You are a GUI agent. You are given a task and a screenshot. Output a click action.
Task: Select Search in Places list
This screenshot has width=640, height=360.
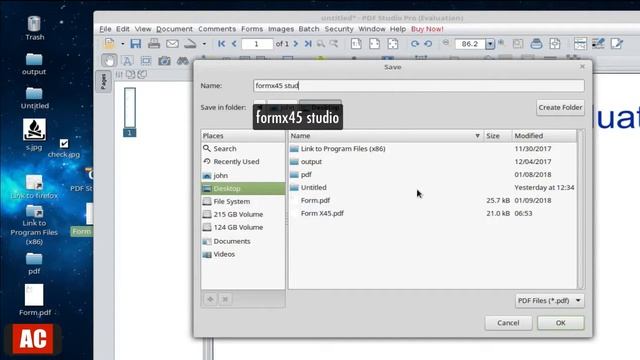[x=243, y=149]
